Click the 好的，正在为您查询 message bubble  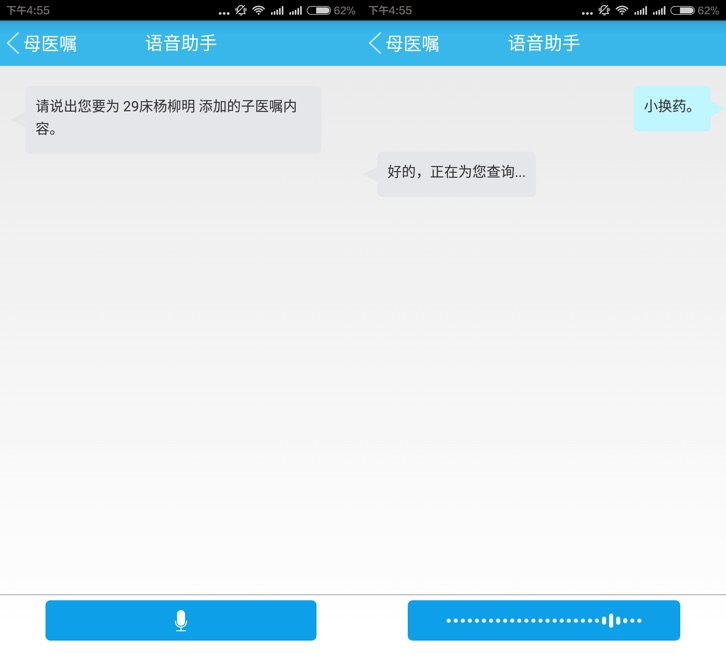[x=456, y=174]
